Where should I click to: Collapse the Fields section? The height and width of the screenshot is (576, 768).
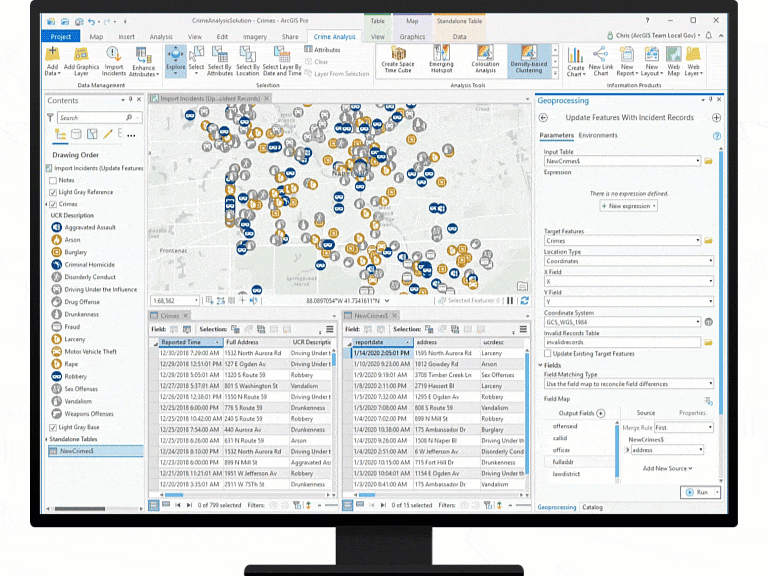[x=541, y=365]
